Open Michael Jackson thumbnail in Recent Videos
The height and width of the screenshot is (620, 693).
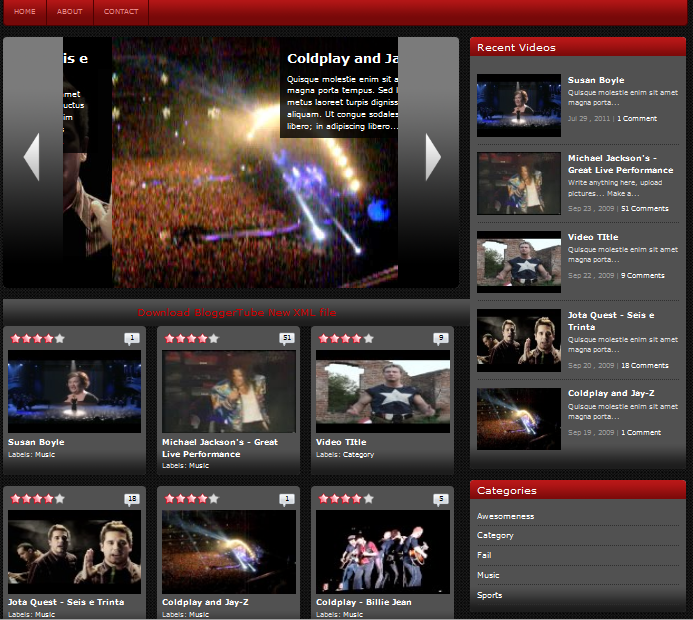[519, 183]
